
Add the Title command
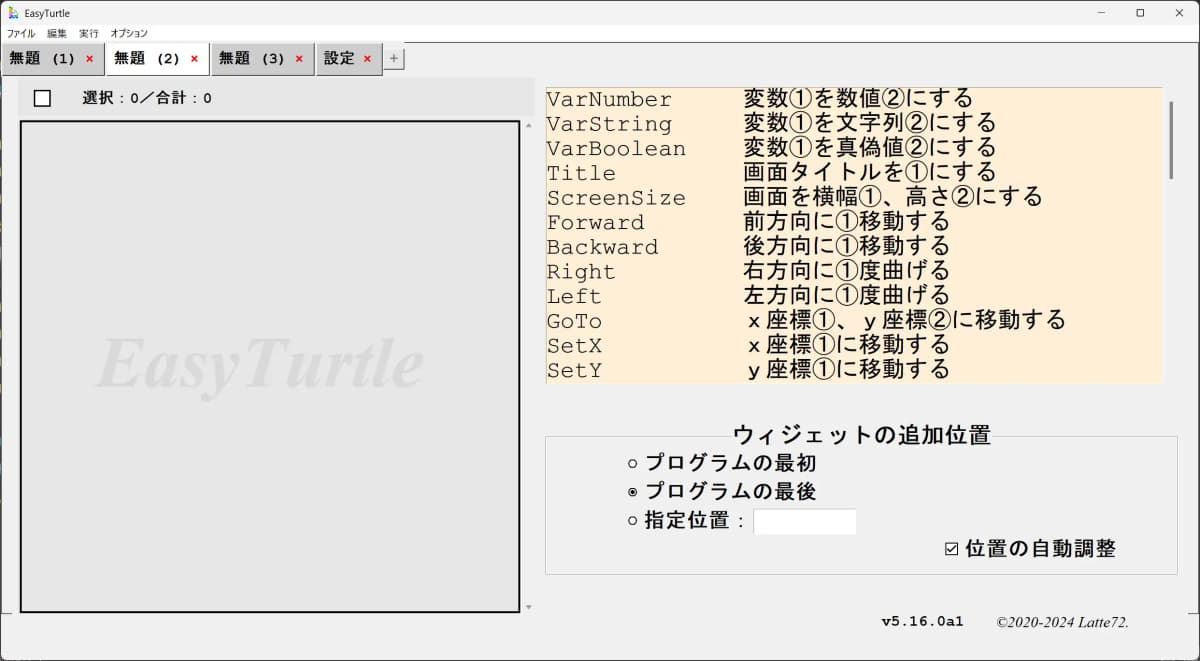855,173
